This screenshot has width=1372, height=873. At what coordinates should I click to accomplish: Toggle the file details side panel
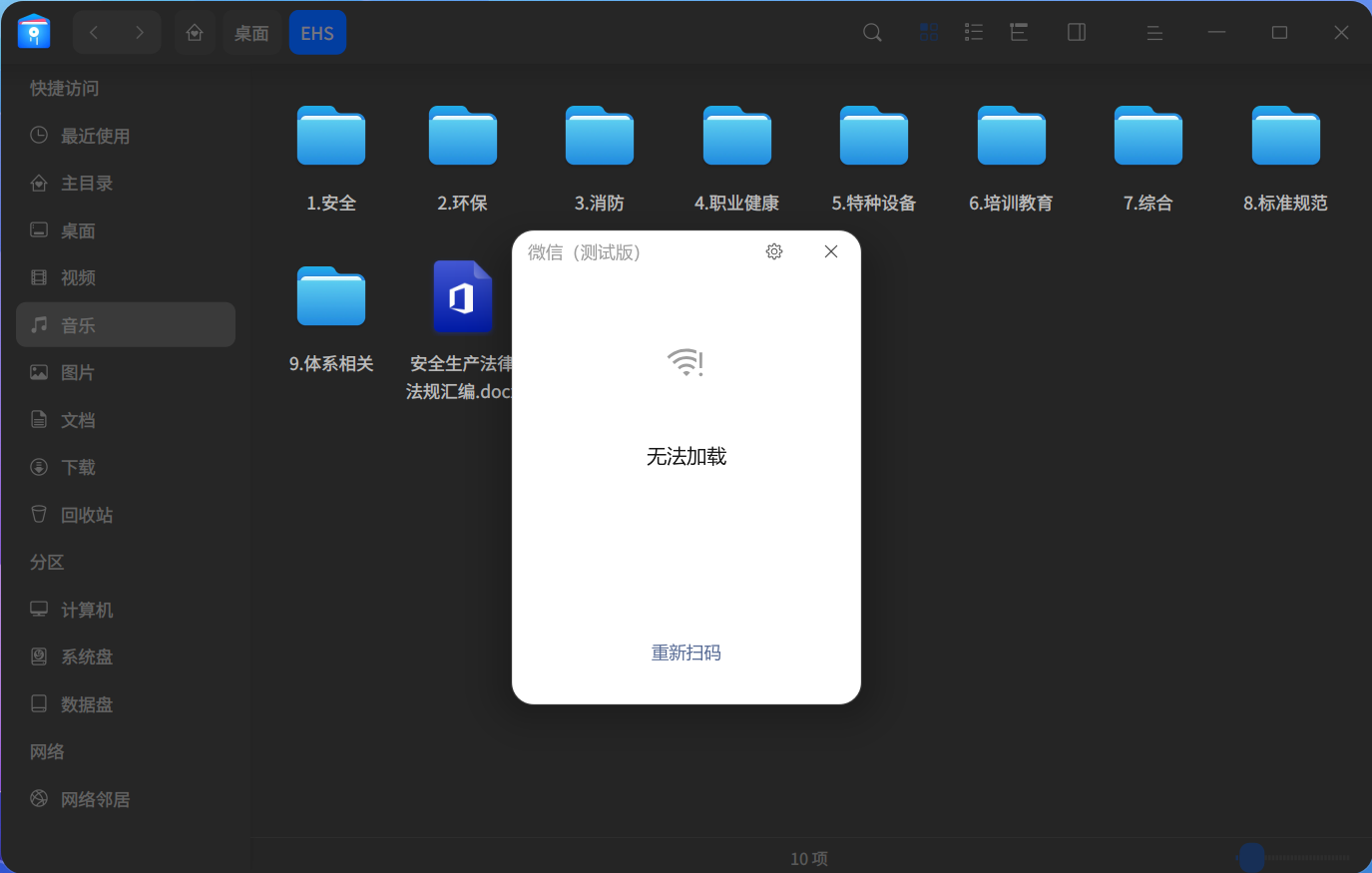coord(1077,33)
